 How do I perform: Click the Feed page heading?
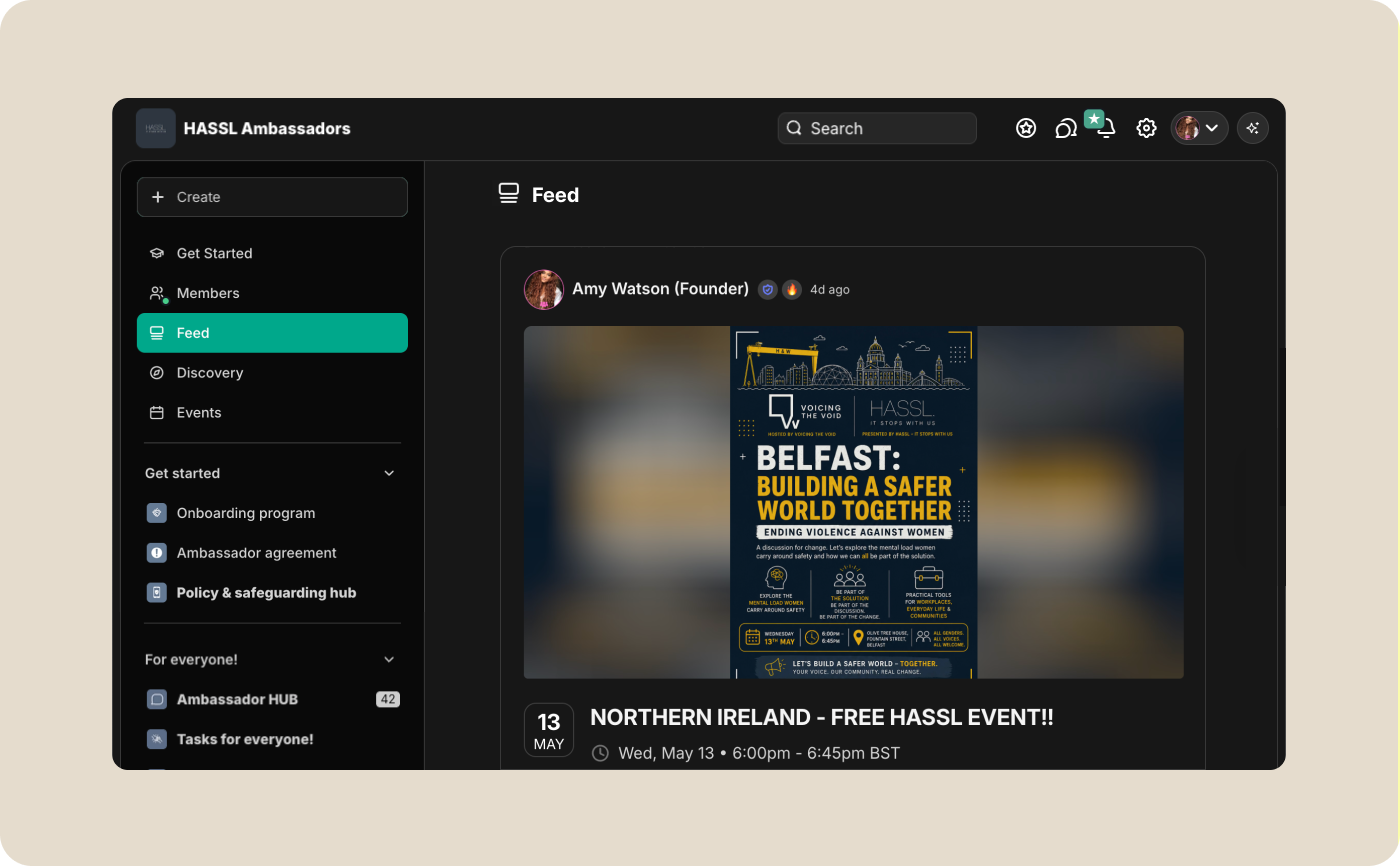(x=555, y=195)
